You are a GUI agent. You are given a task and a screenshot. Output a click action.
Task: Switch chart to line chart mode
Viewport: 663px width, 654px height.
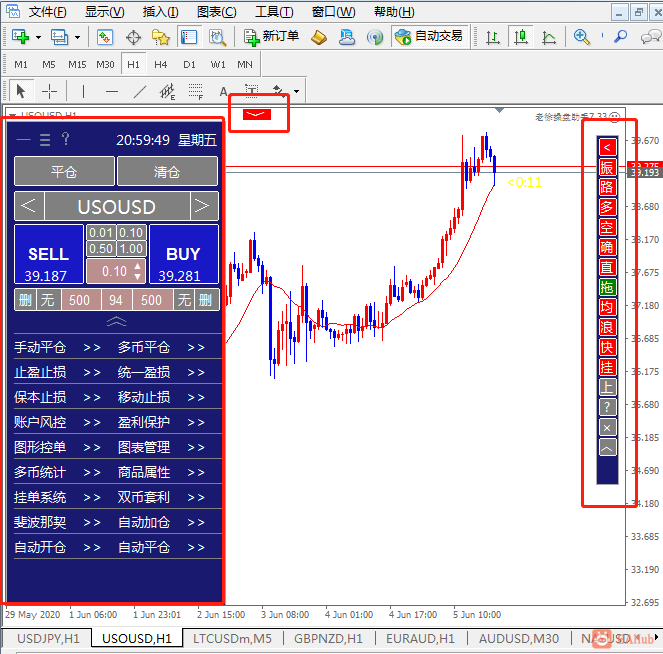(549, 38)
